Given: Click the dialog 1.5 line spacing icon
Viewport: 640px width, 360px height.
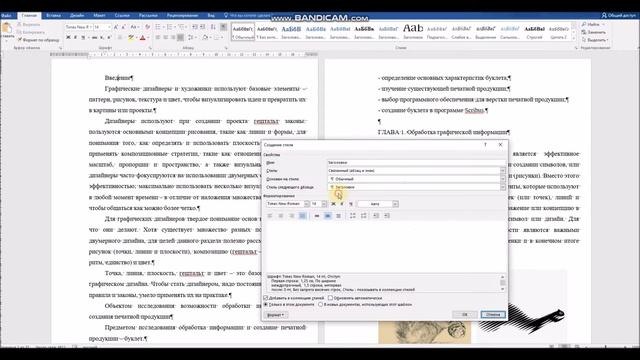Looking at the screenshot, I should pos(328,216).
